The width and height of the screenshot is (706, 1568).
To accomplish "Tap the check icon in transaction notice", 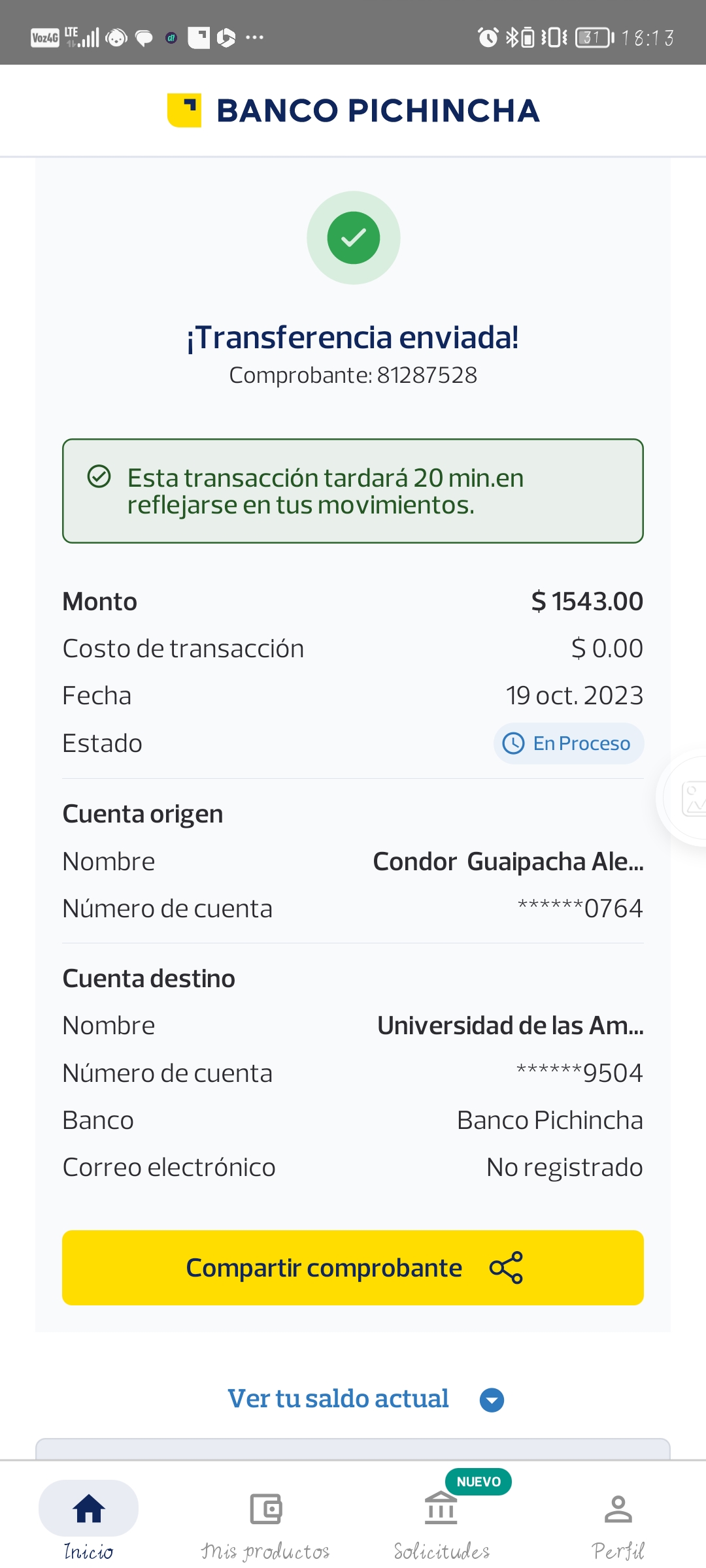I will (99, 477).
